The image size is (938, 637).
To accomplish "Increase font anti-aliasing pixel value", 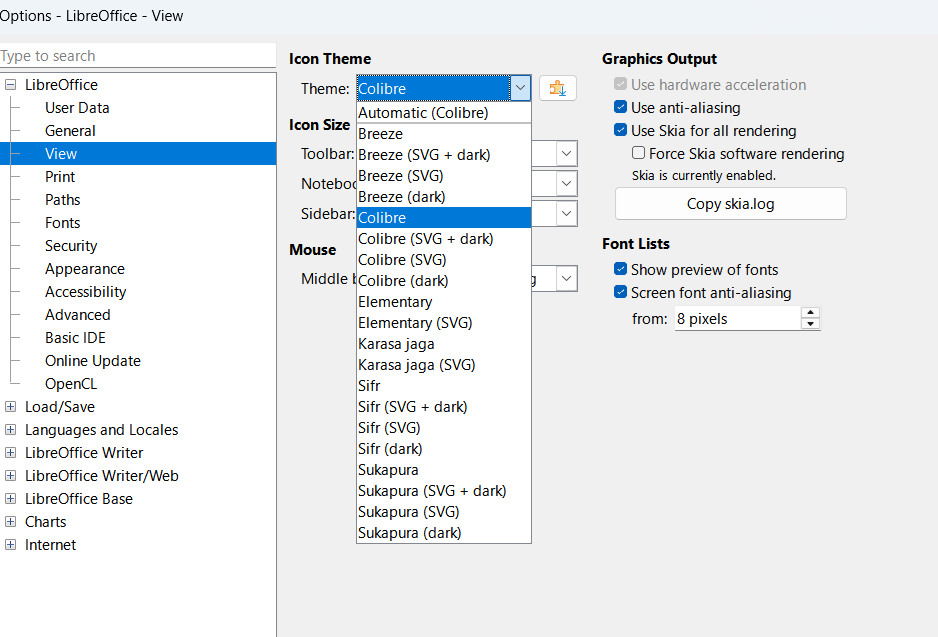I will pyautogui.click(x=810, y=313).
